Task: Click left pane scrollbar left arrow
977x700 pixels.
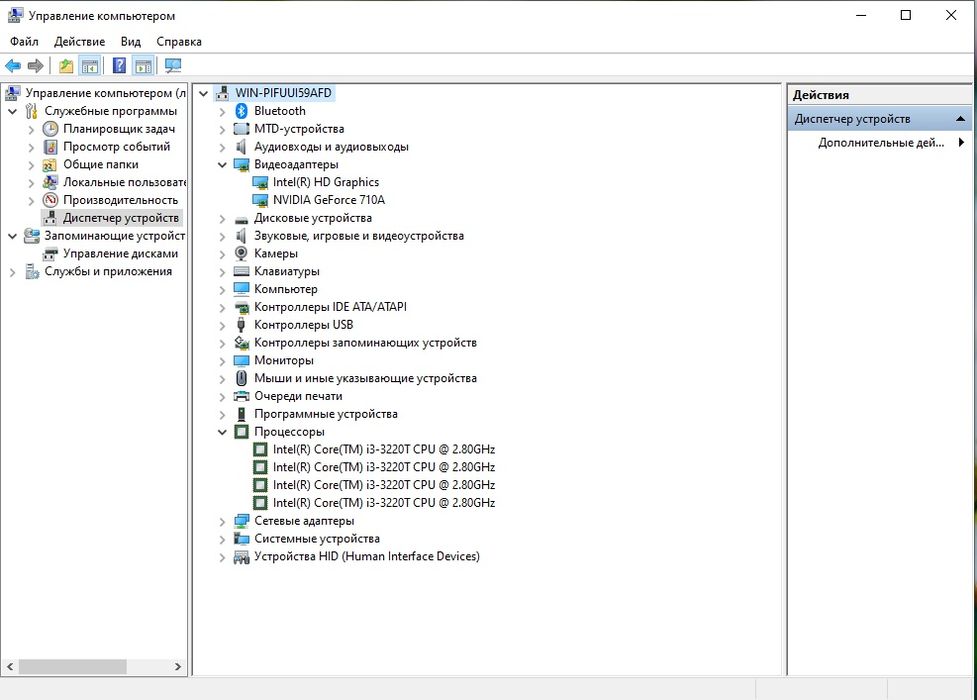Action: point(10,666)
